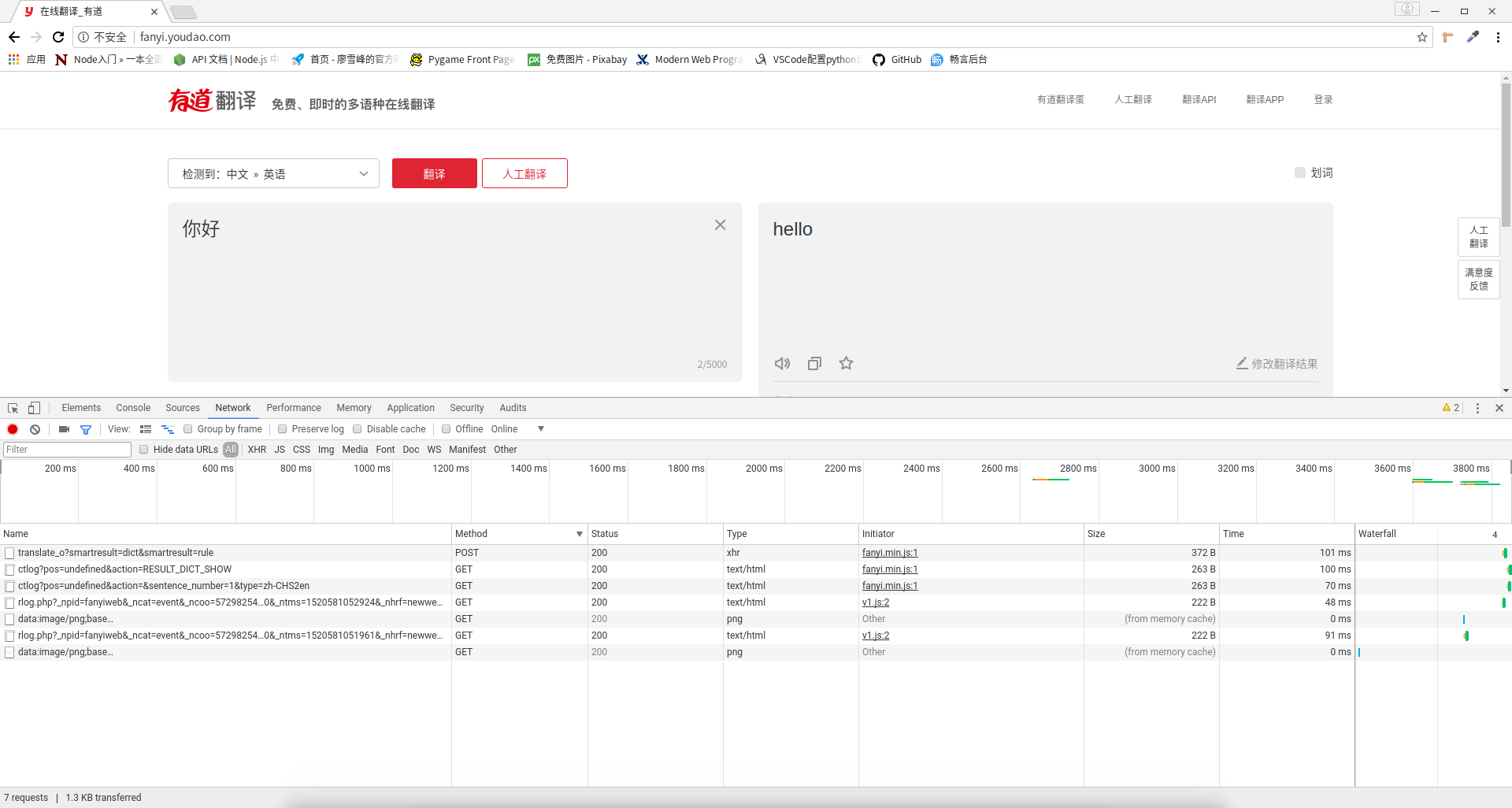The width and height of the screenshot is (1512, 808).
Task: Open the Performance tab
Action: click(294, 408)
